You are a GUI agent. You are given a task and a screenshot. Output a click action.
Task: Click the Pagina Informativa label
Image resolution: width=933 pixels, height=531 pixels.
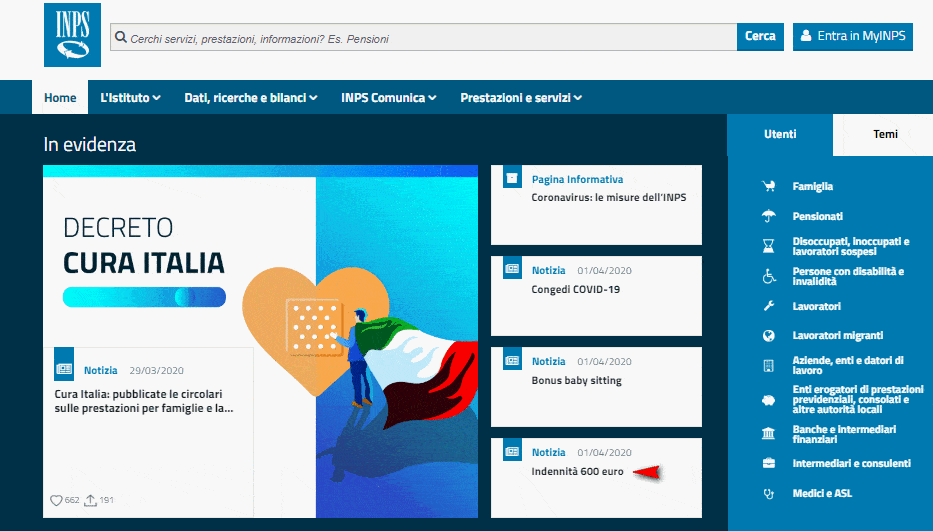pyautogui.click(x=577, y=179)
